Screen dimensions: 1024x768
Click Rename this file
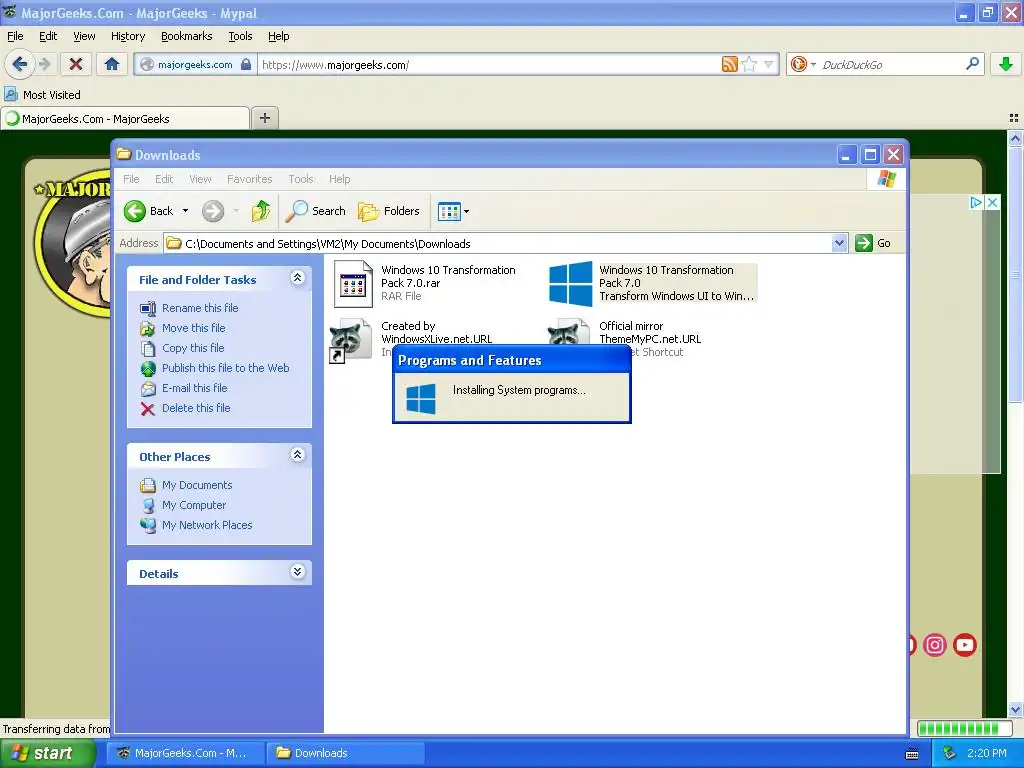(200, 308)
